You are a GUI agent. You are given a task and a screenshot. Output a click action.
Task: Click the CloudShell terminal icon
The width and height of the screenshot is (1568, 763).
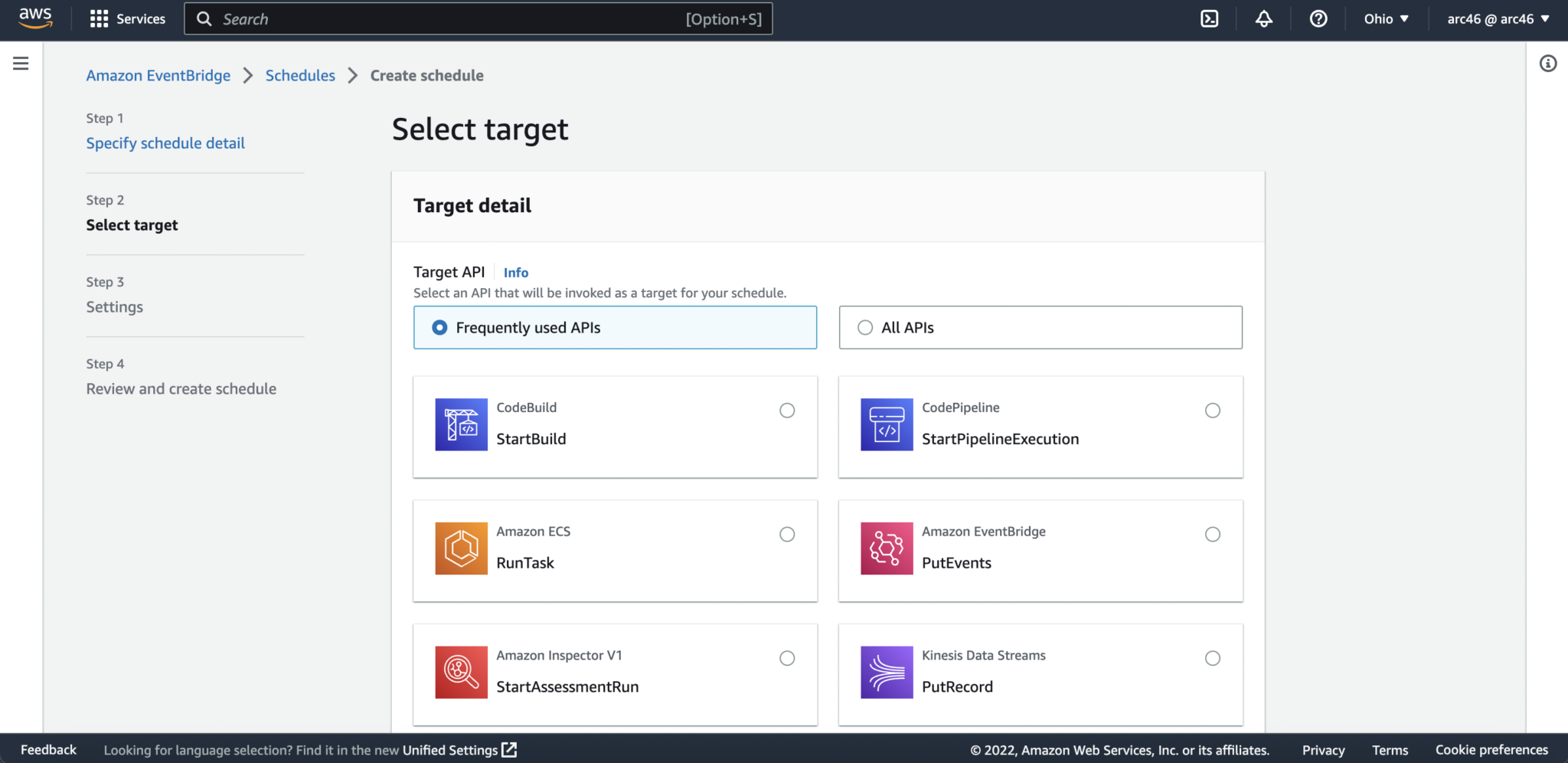click(x=1210, y=18)
